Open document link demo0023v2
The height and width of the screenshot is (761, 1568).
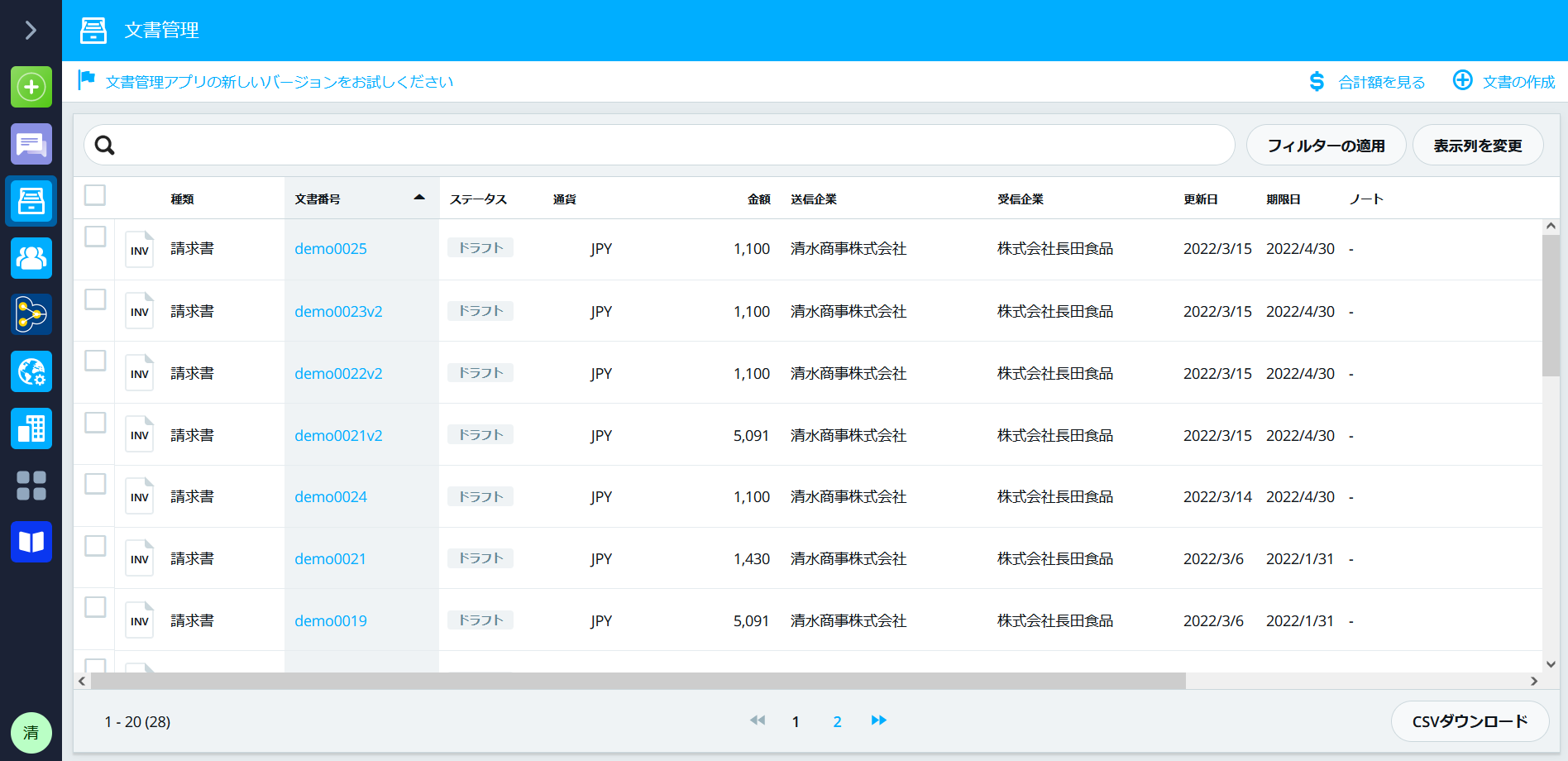pyautogui.click(x=338, y=312)
